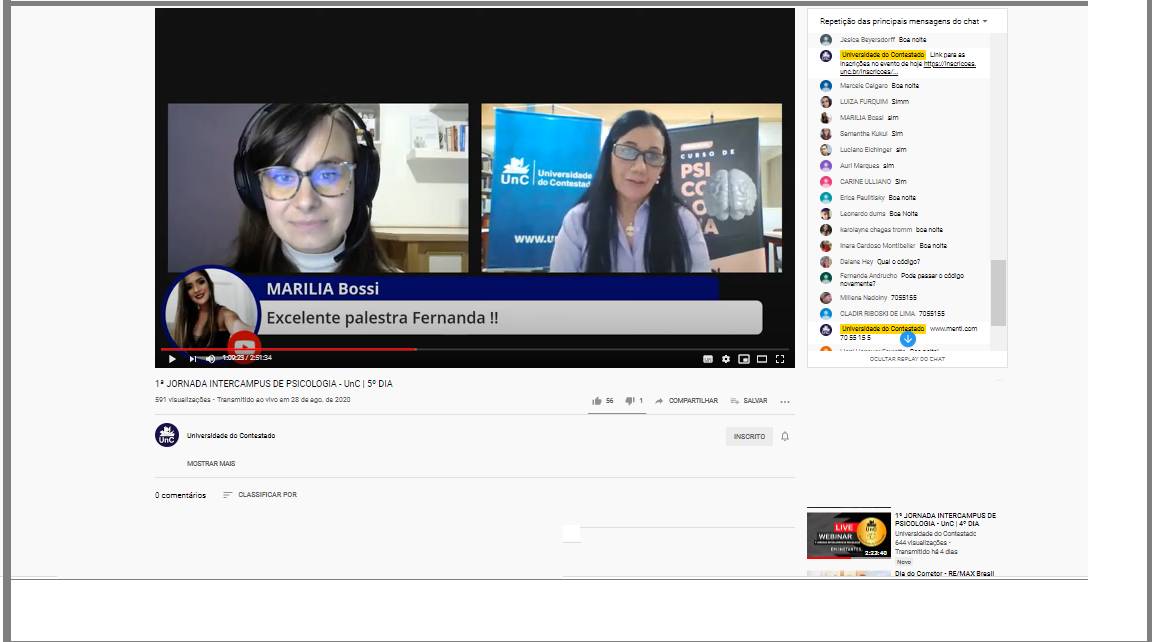
Task: Toggle theater mode view
Action: click(x=761, y=358)
